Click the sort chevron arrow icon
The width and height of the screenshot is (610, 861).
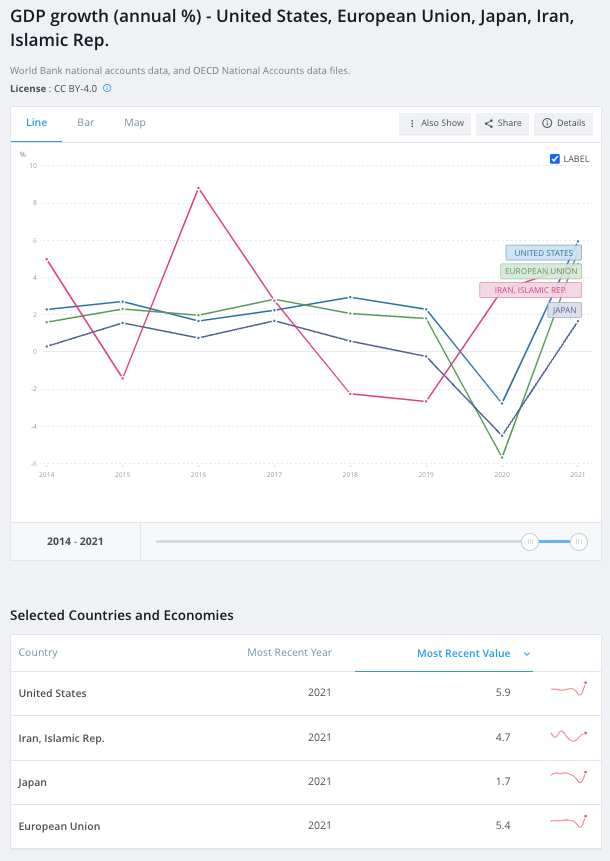pyautogui.click(x=527, y=654)
